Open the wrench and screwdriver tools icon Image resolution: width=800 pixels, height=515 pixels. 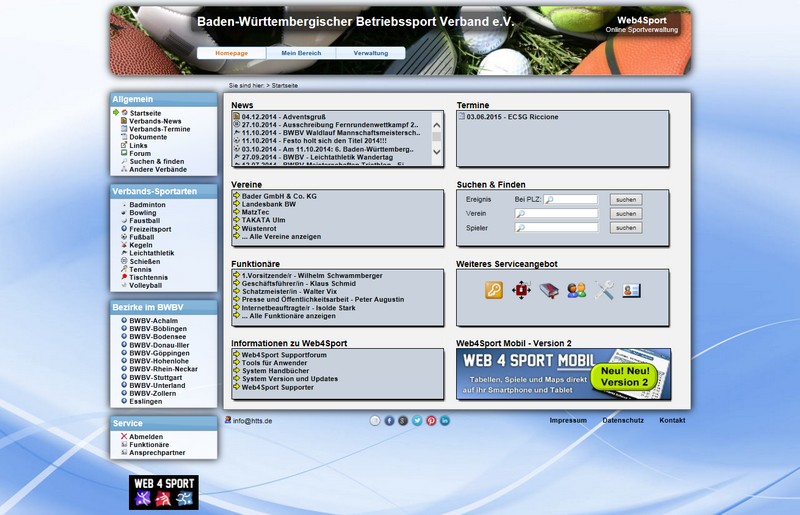coord(604,291)
